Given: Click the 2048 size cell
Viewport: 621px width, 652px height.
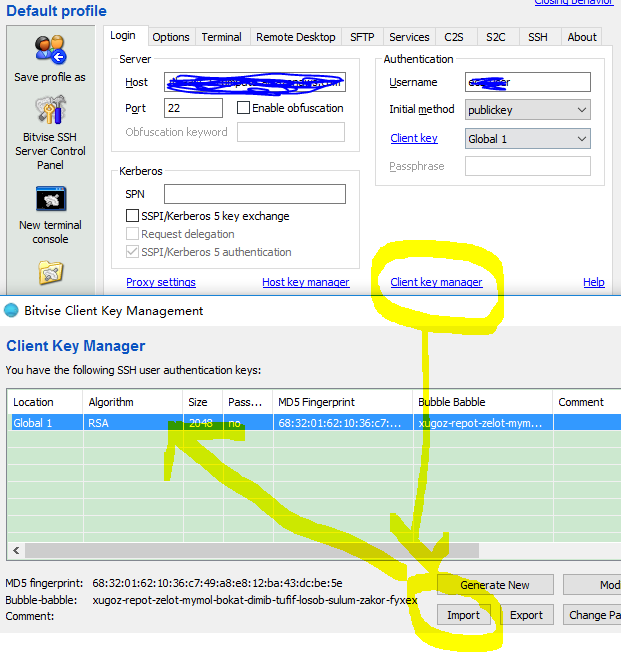Looking at the screenshot, I should click(203, 423).
